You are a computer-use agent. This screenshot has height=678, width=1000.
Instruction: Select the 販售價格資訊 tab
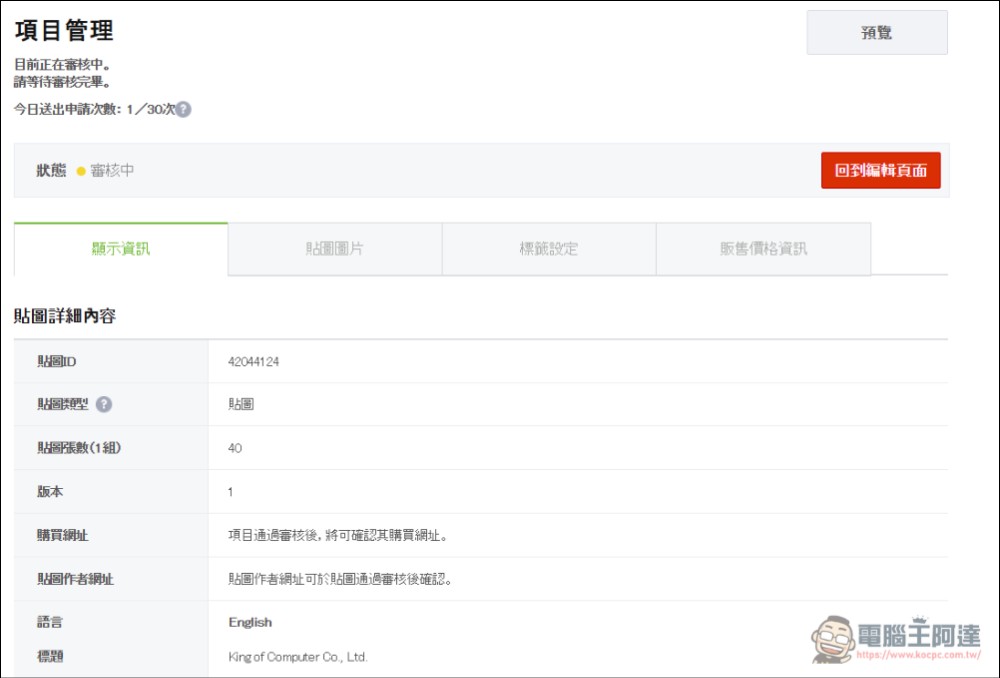(x=762, y=248)
